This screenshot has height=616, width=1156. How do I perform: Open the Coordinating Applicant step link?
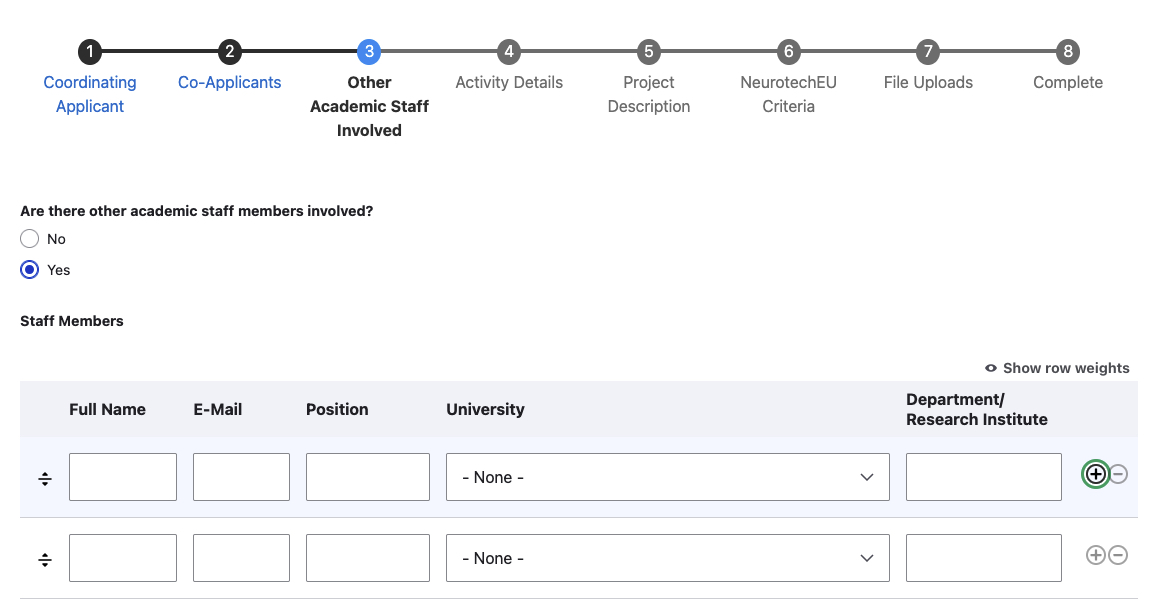click(90, 94)
